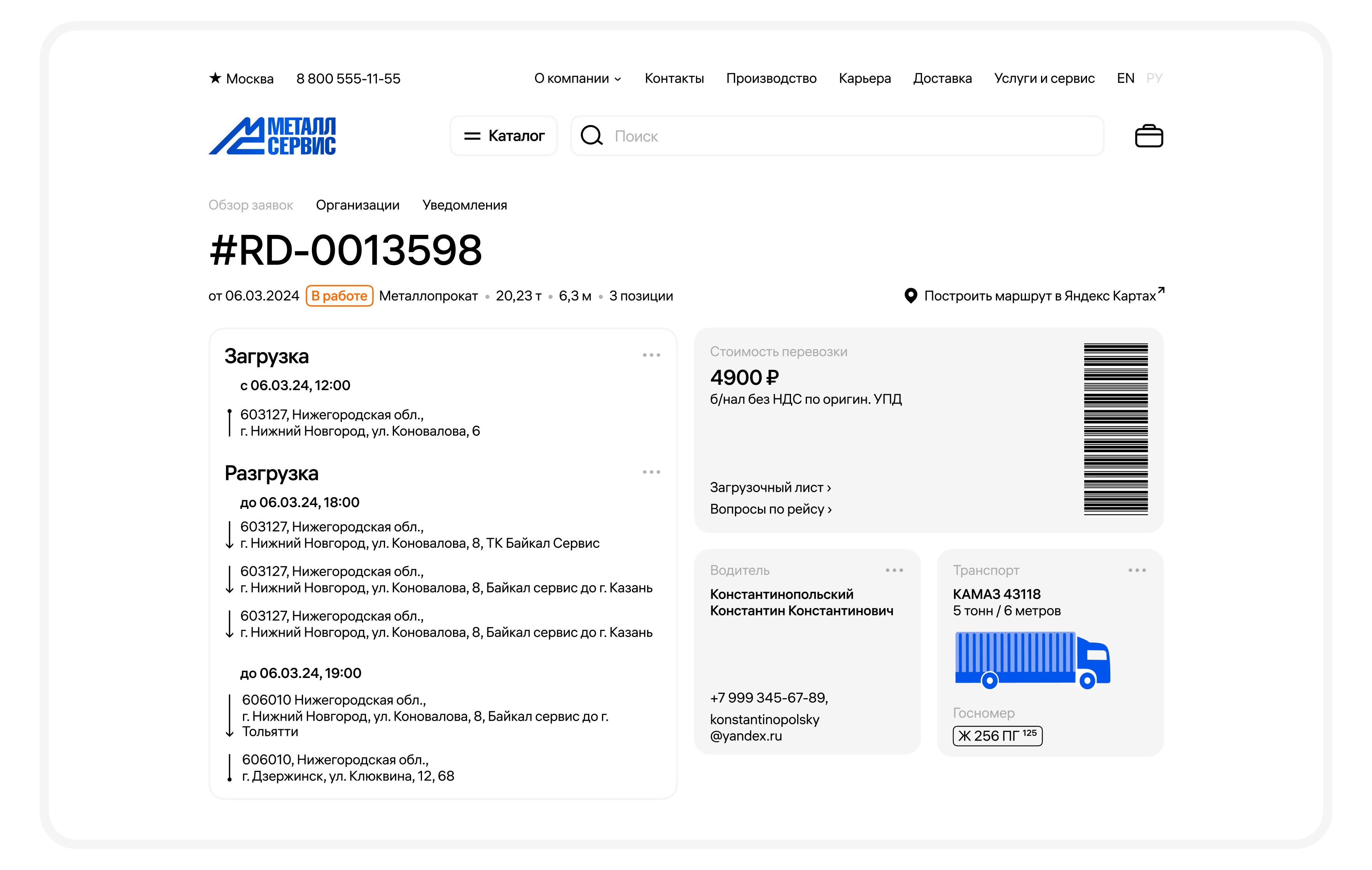Click the search magnifier icon

[591, 136]
